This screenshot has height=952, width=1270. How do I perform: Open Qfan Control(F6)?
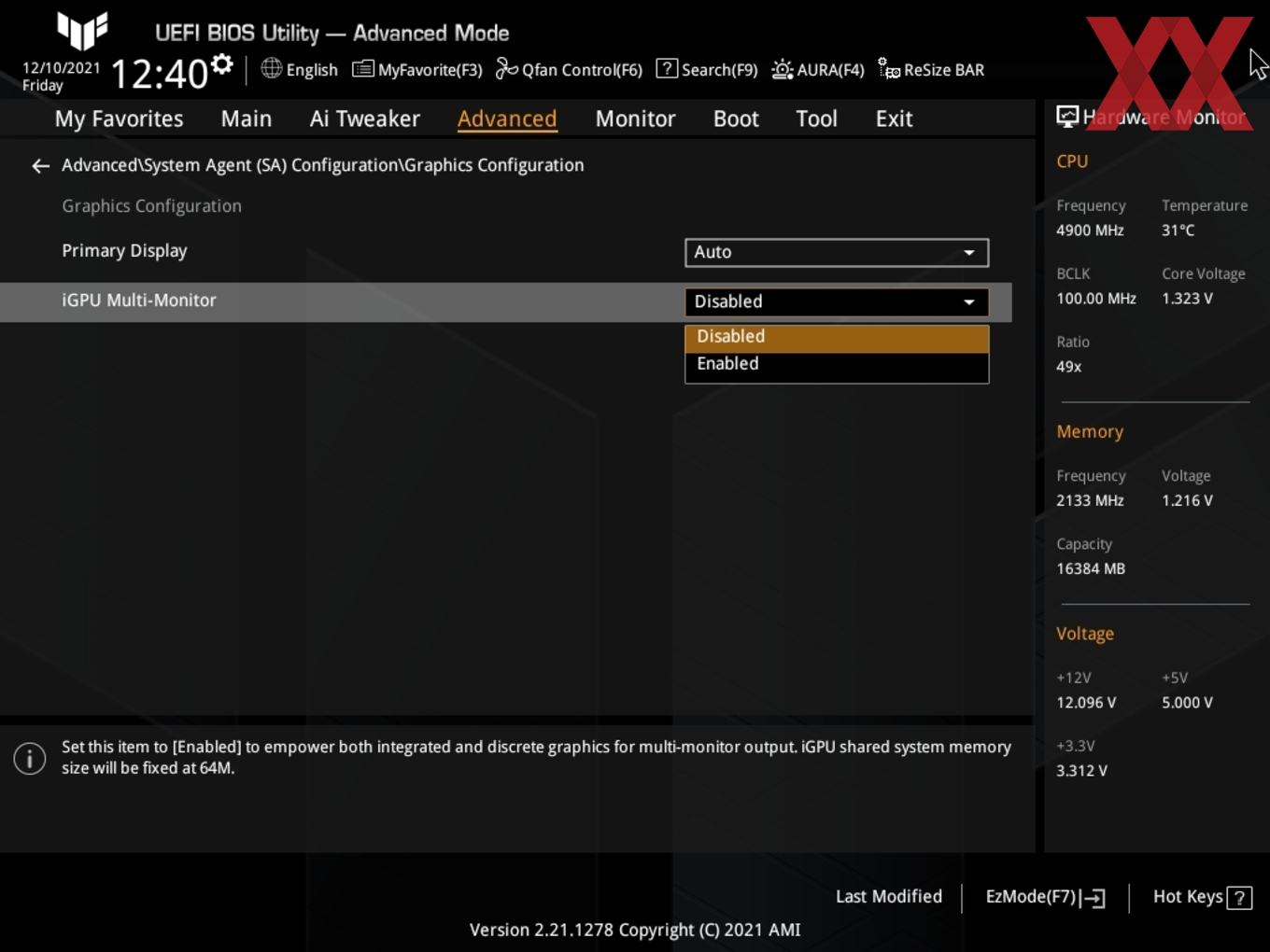tap(569, 70)
